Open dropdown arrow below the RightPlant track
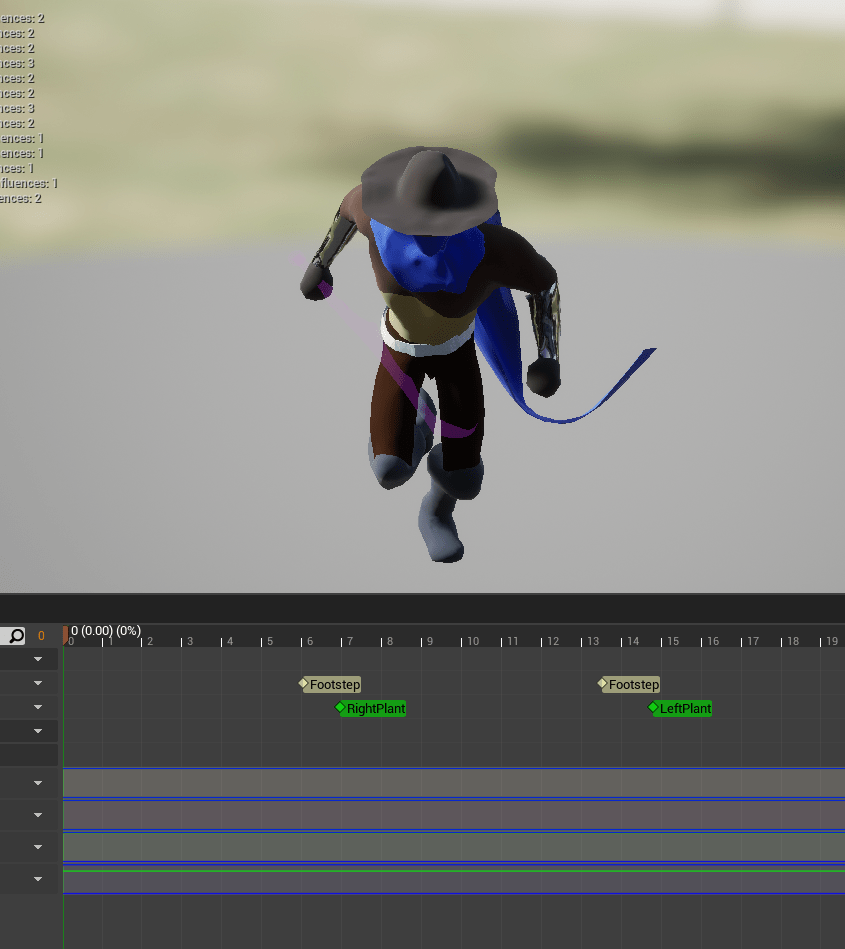 coord(38,732)
